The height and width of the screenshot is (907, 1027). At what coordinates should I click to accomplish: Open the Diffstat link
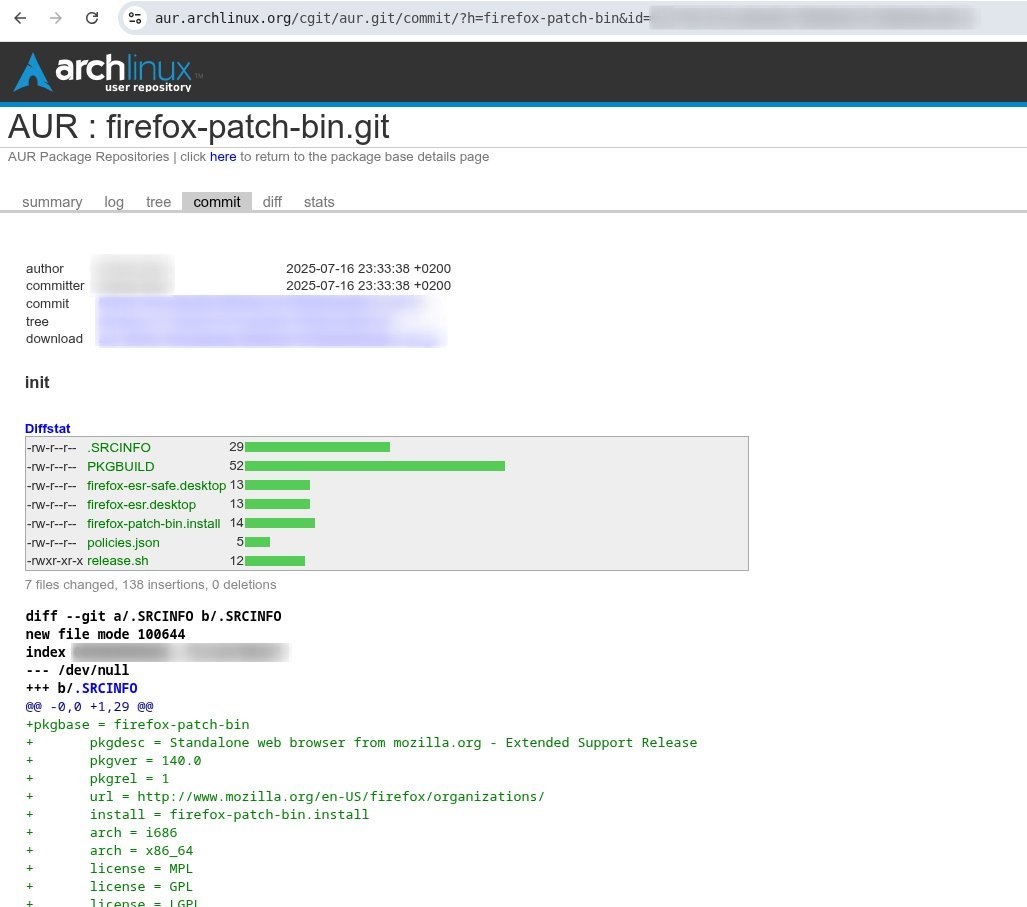48,428
